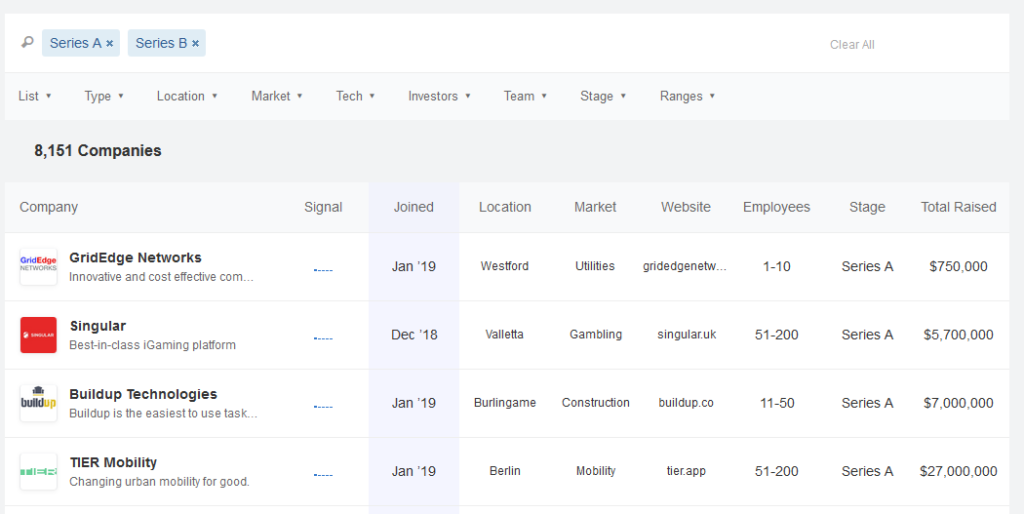Viewport: 1024px width, 514px height.
Task: Visit singular.uk website link
Action: 686,334
